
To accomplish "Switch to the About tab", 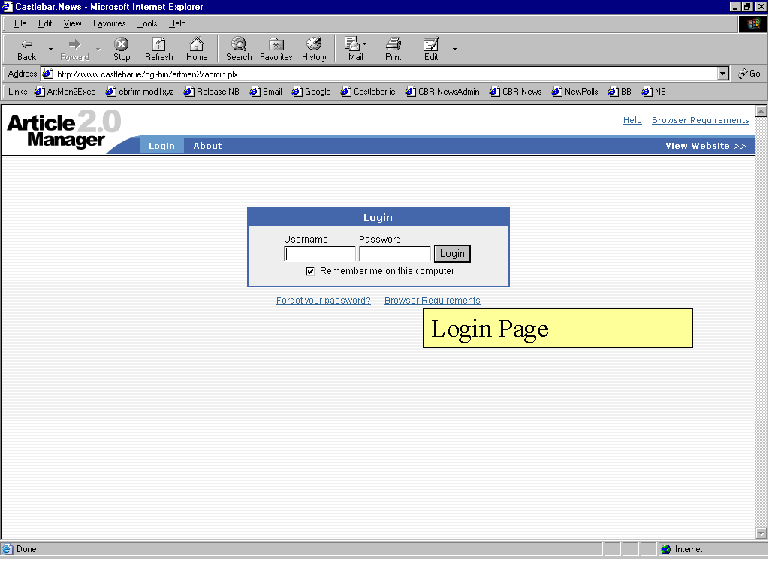I will (208, 146).
